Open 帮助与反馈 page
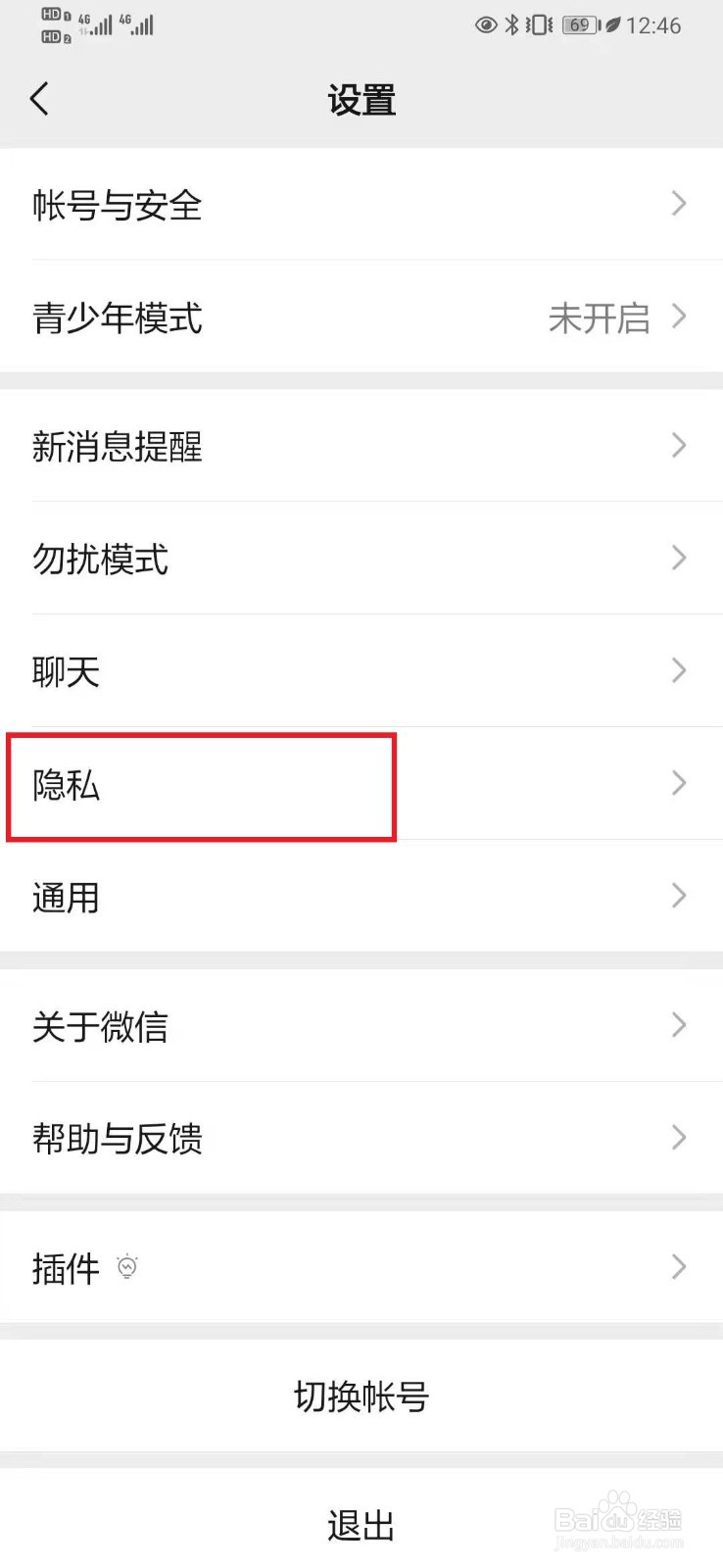The image size is (723, 1568). pos(361,1138)
